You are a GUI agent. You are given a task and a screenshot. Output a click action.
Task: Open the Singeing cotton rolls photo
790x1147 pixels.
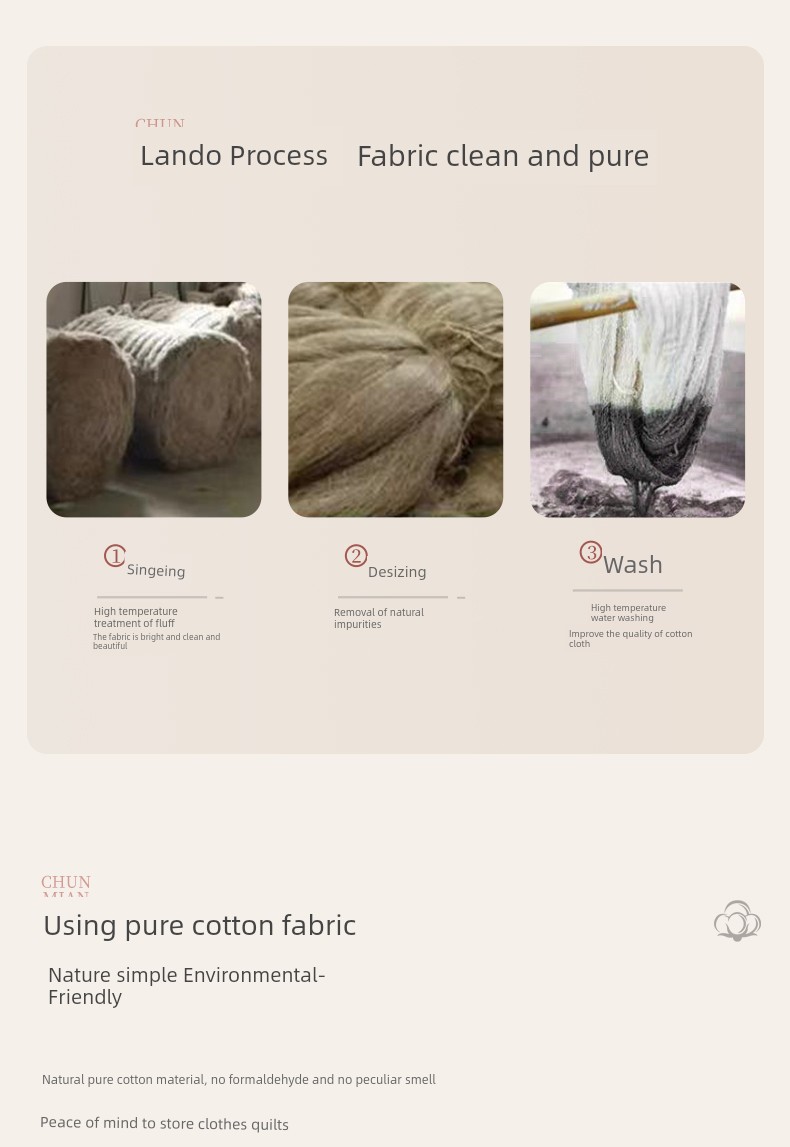154,399
